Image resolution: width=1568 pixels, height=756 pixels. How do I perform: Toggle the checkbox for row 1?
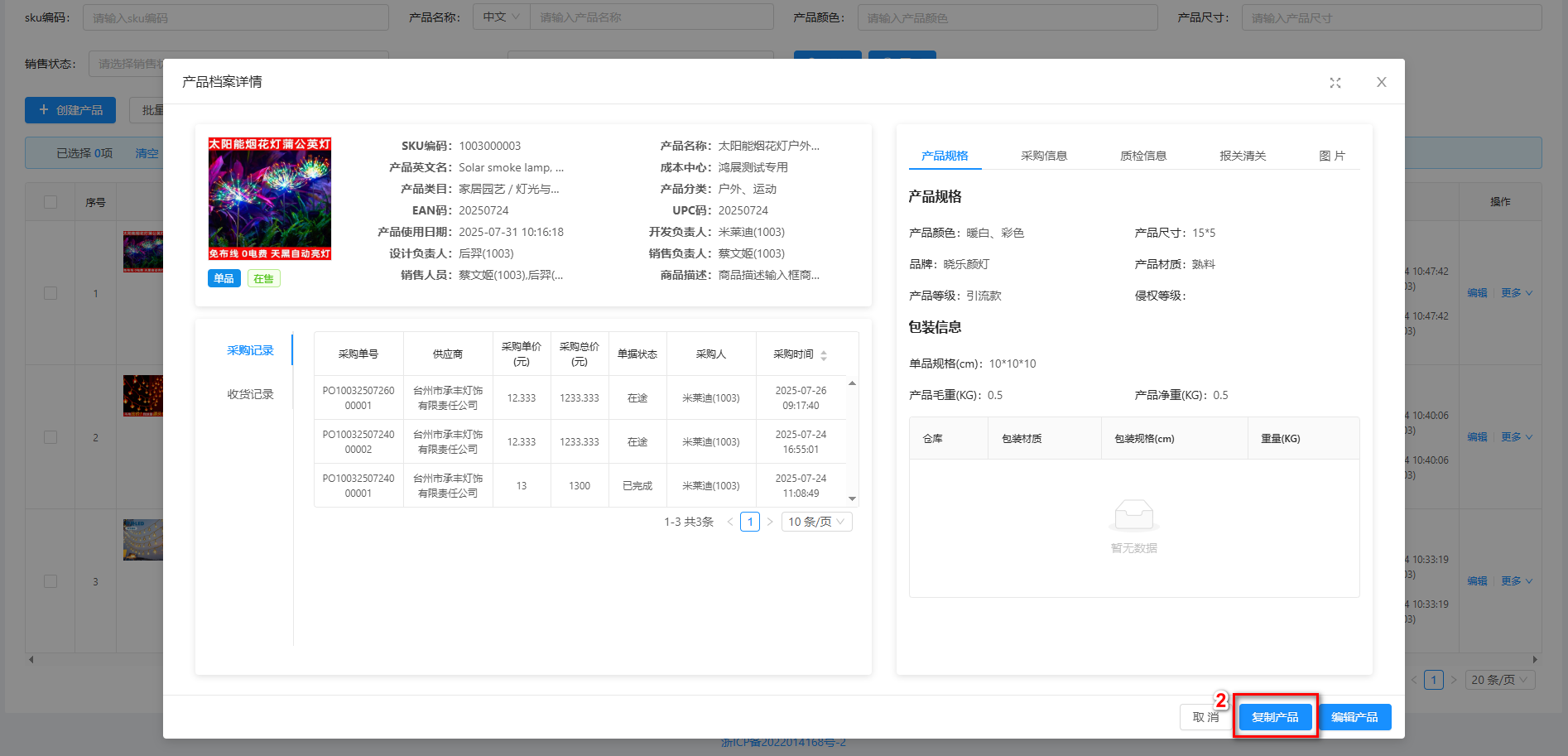pos(51,293)
